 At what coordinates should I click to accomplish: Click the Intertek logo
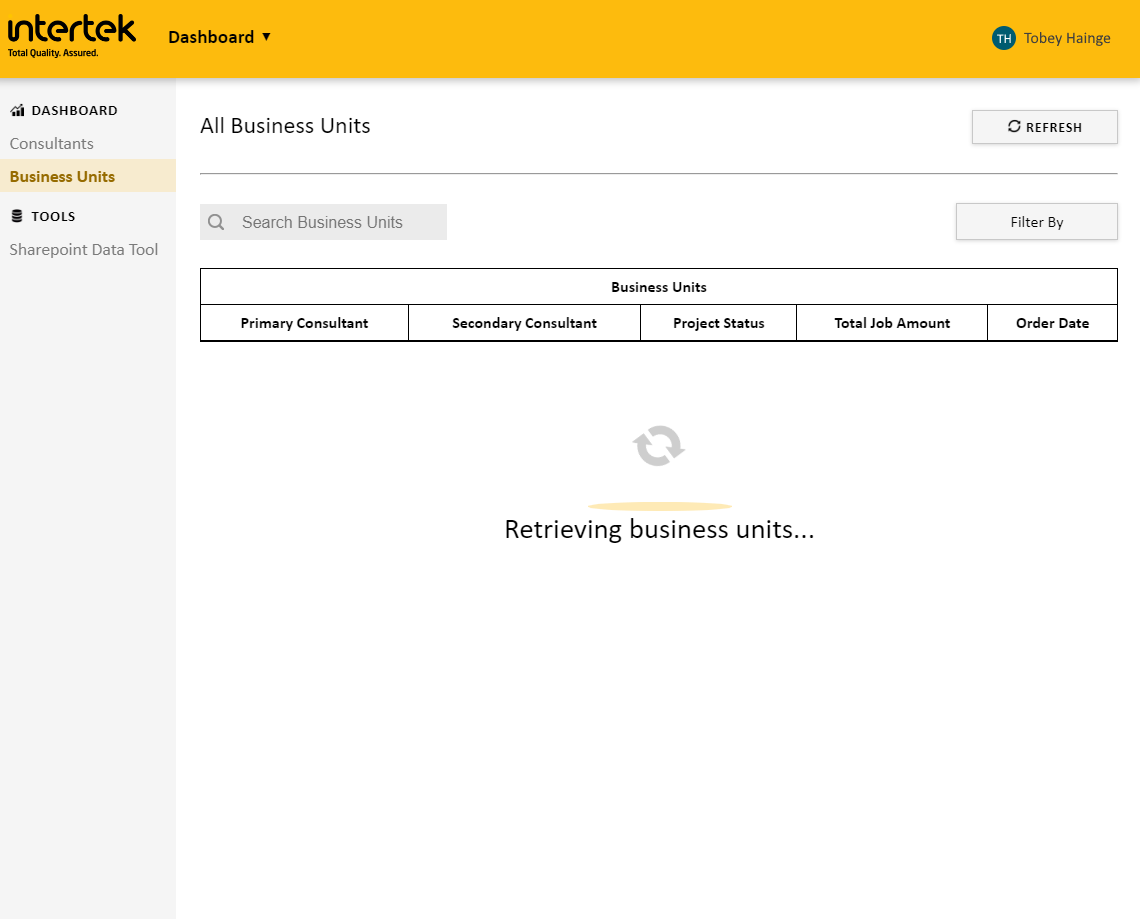71,36
